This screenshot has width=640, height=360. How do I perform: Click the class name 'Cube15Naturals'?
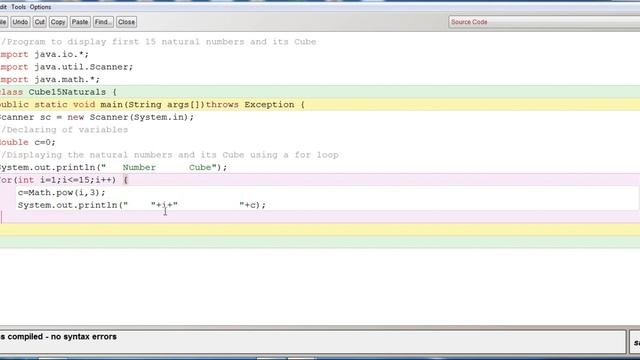[x=67, y=92]
